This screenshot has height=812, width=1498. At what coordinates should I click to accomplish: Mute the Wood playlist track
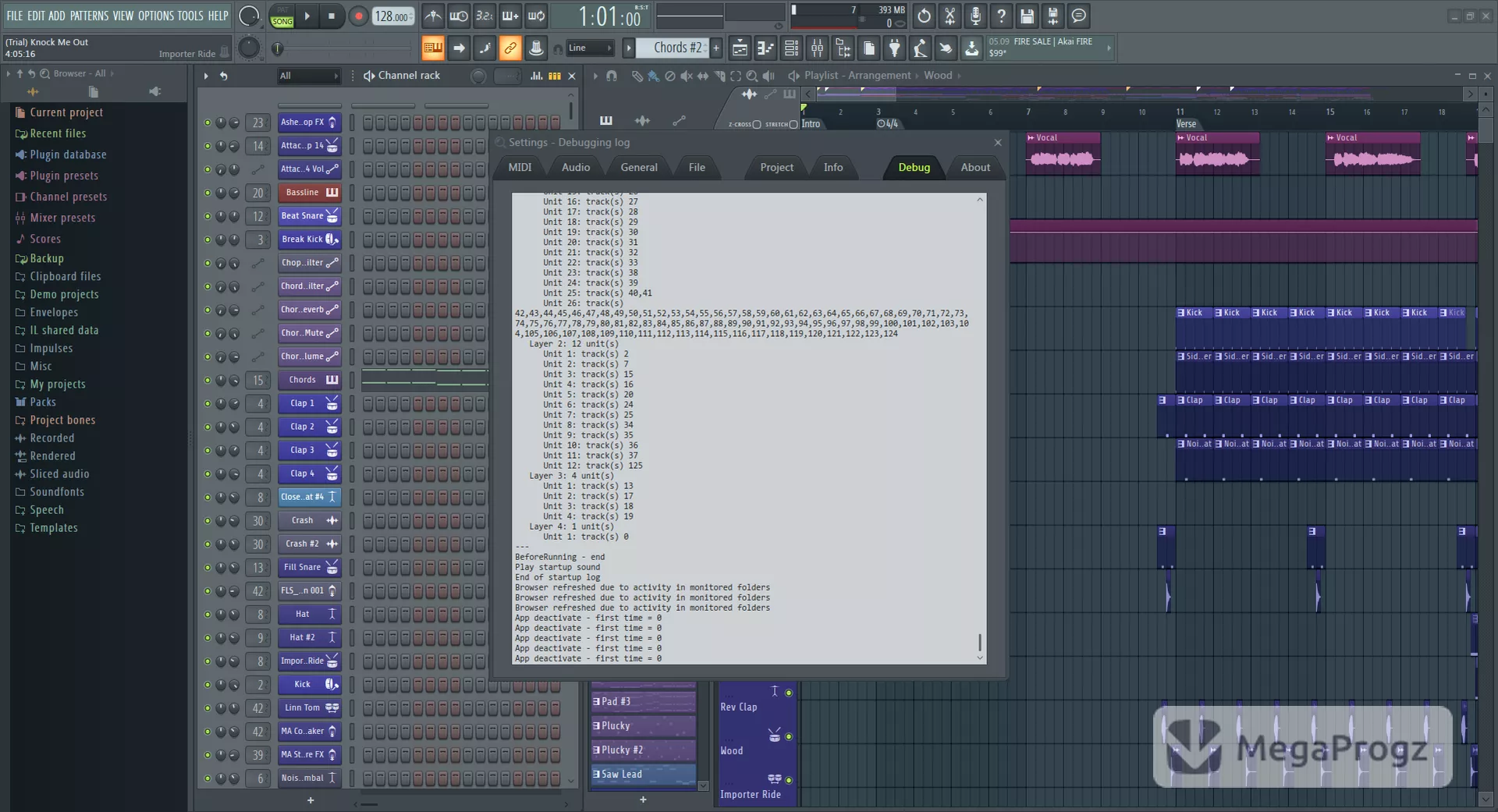tap(789, 736)
